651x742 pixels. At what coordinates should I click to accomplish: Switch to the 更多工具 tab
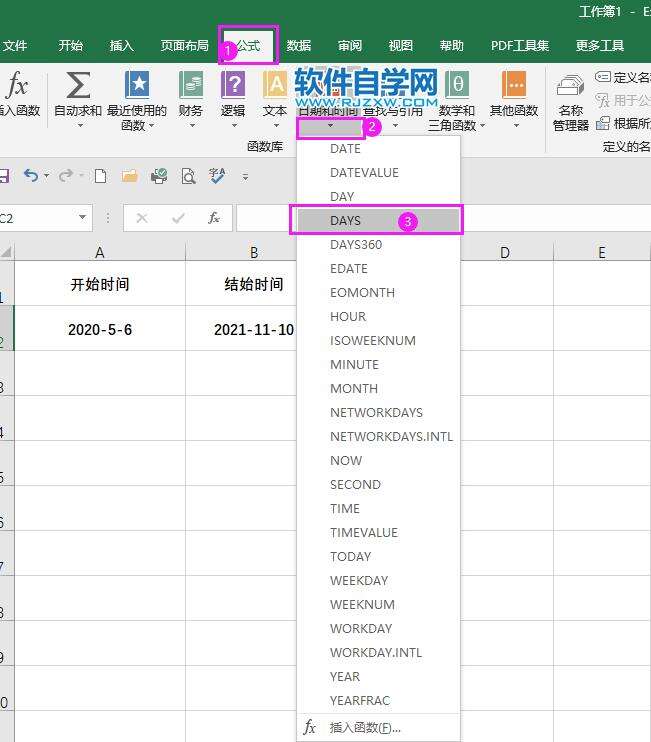pos(599,45)
